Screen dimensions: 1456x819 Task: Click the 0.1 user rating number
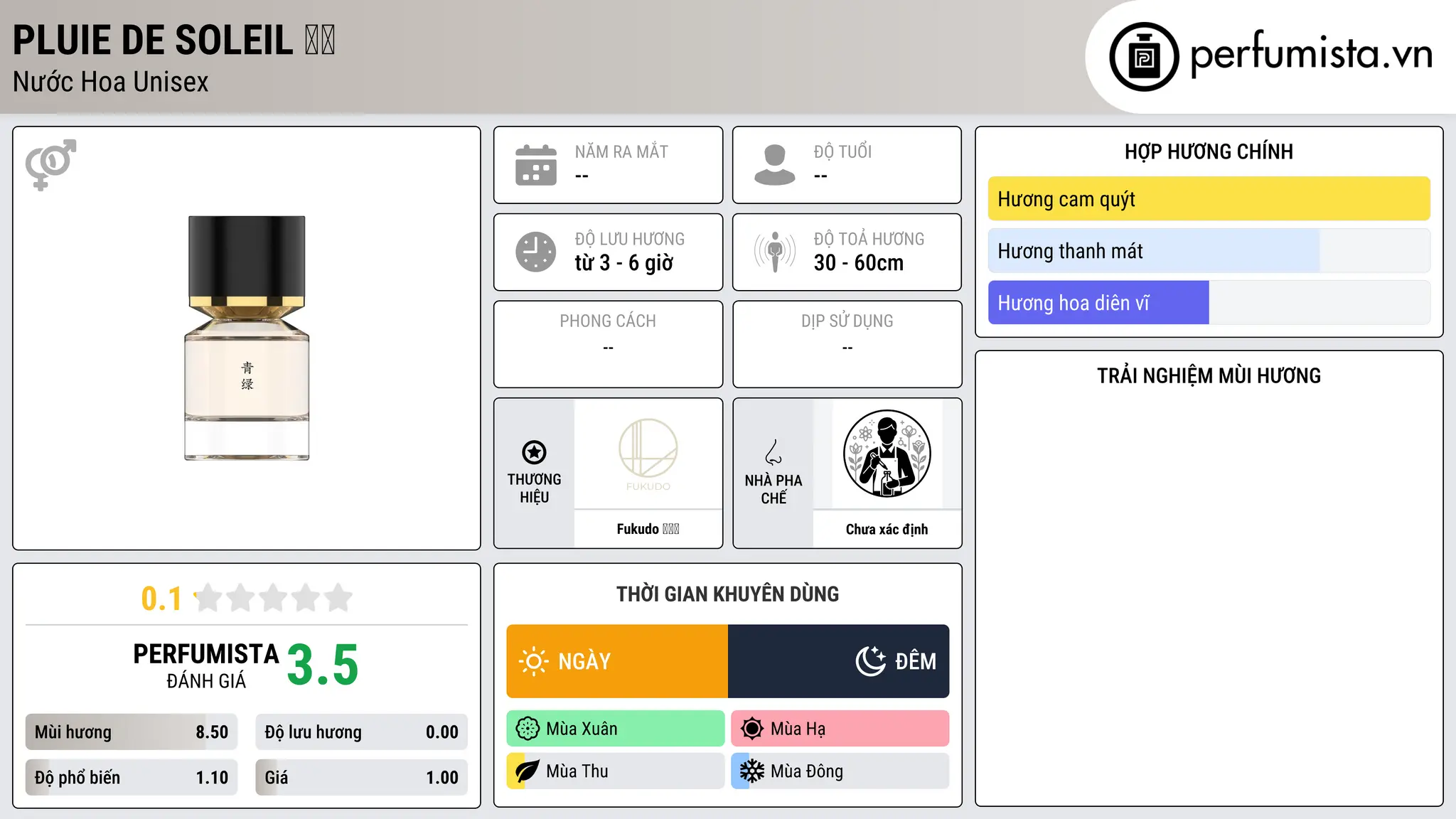[x=161, y=599]
